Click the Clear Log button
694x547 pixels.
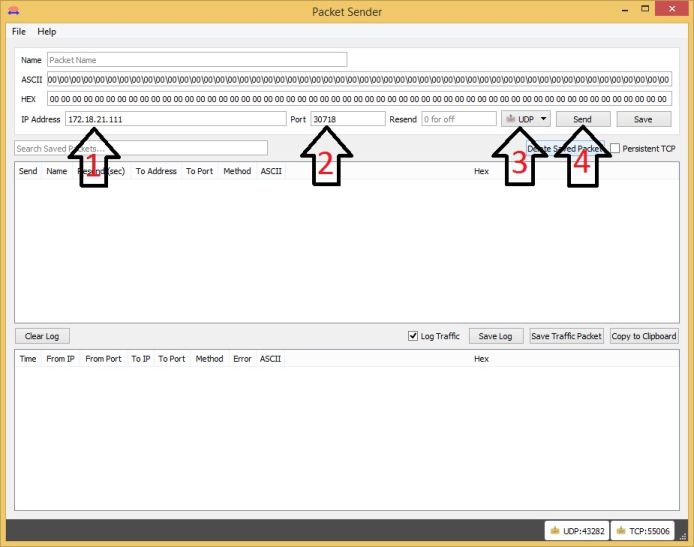[42, 336]
